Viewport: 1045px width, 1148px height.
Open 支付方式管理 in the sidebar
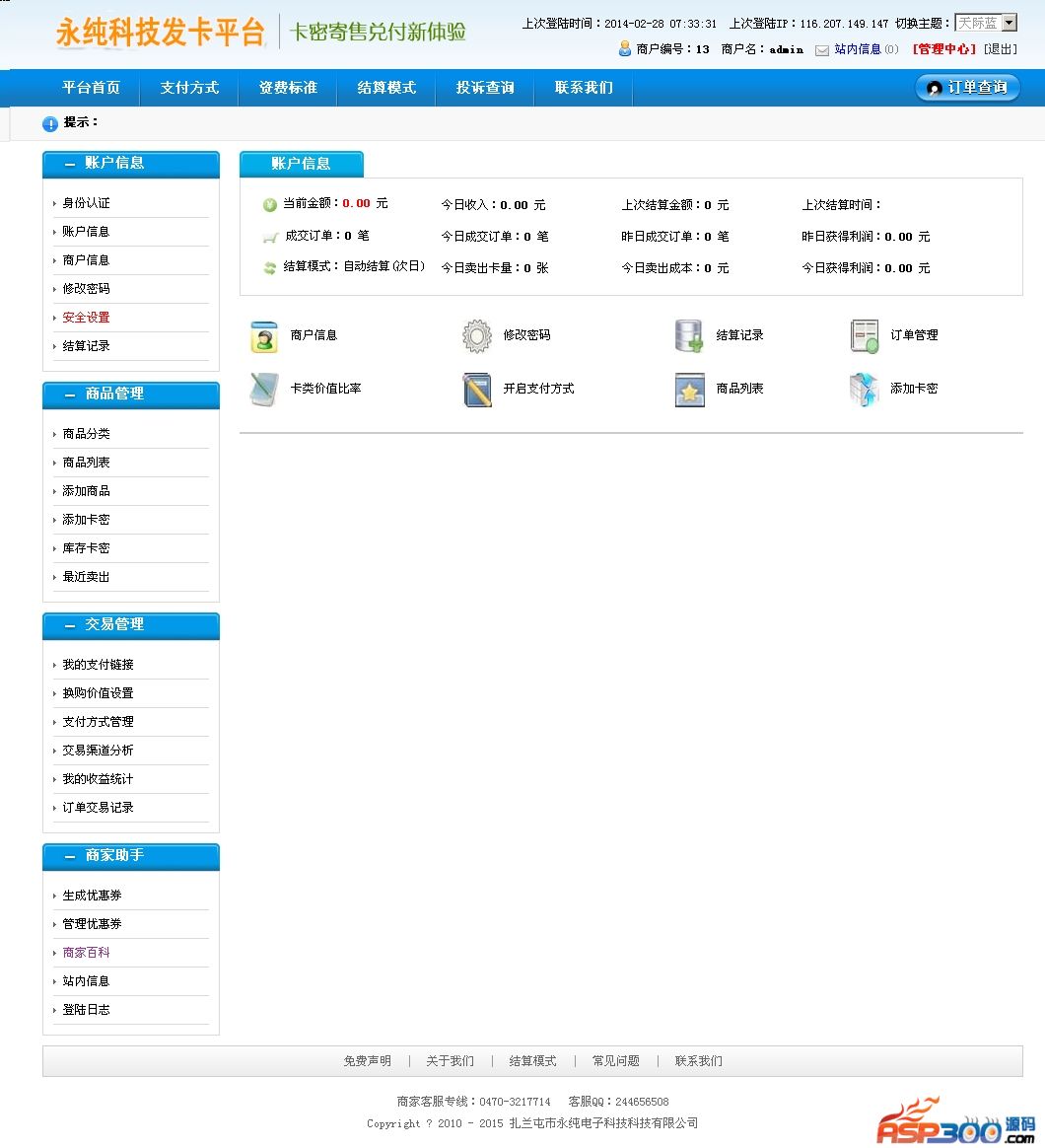point(98,721)
